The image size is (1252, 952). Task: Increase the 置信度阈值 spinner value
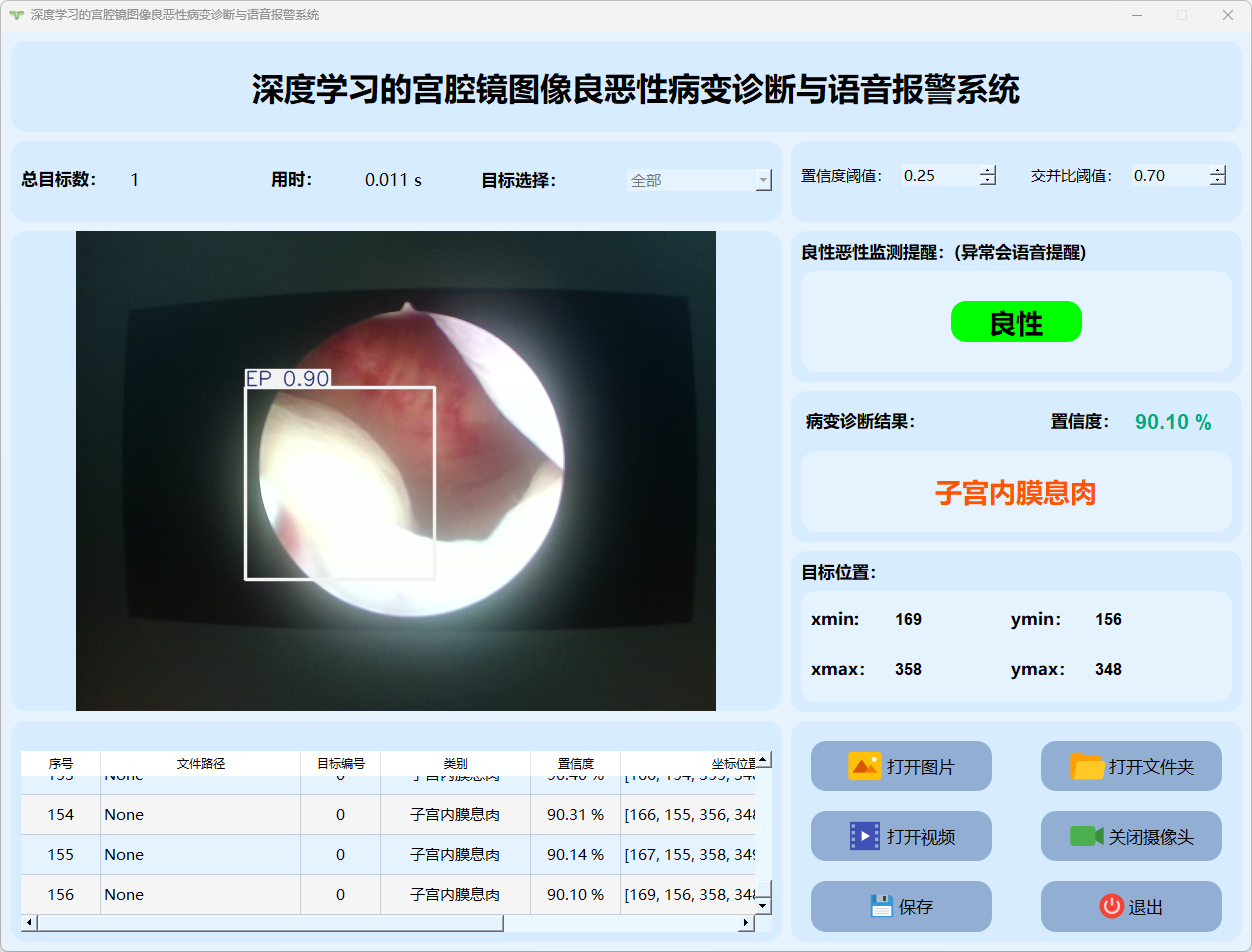point(988,170)
